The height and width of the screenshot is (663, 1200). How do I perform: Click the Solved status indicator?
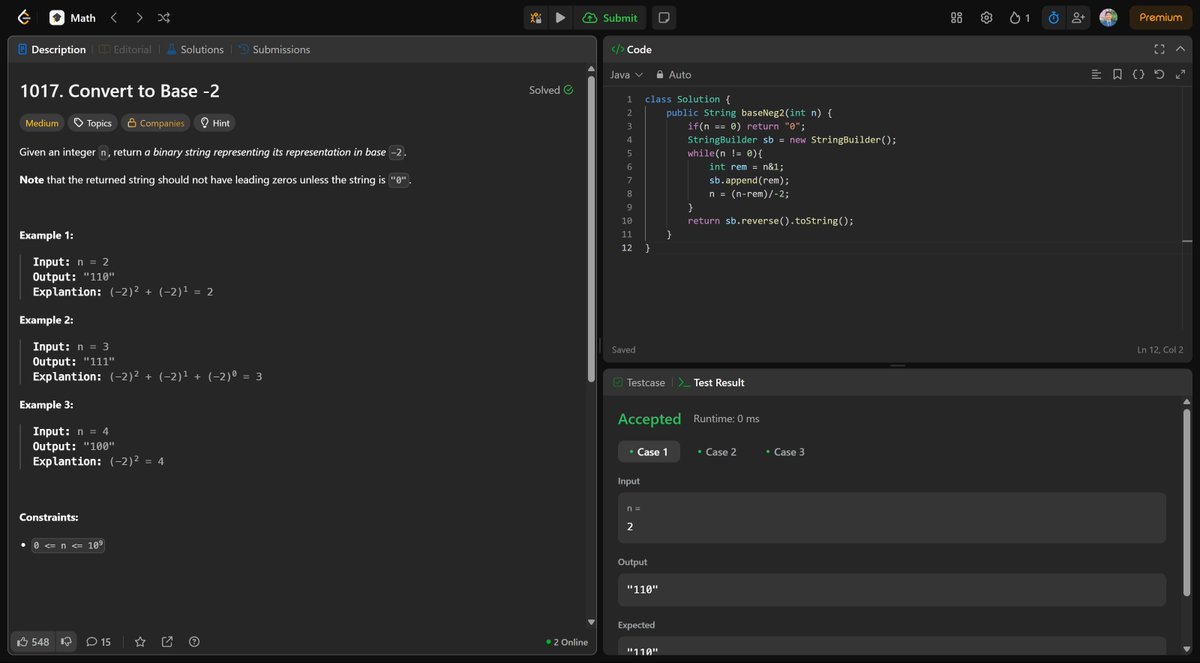(x=551, y=90)
